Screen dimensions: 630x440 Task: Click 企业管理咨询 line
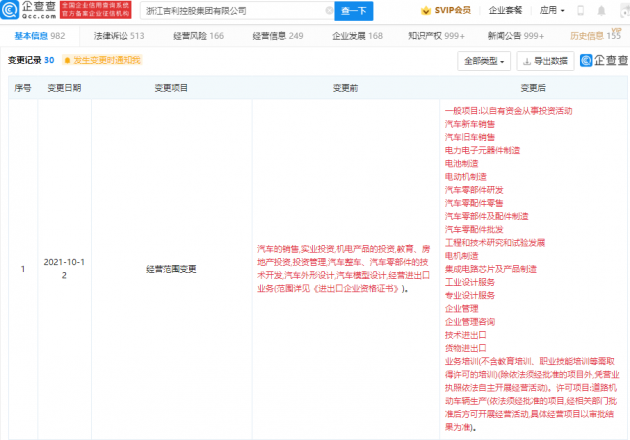pos(470,322)
